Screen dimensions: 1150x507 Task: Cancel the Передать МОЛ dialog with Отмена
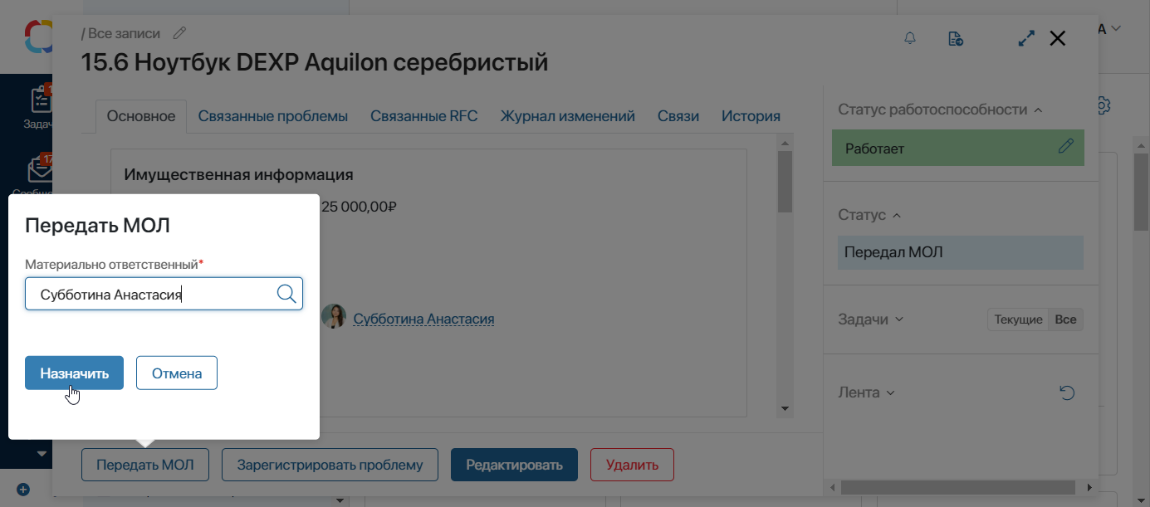[x=177, y=373]
